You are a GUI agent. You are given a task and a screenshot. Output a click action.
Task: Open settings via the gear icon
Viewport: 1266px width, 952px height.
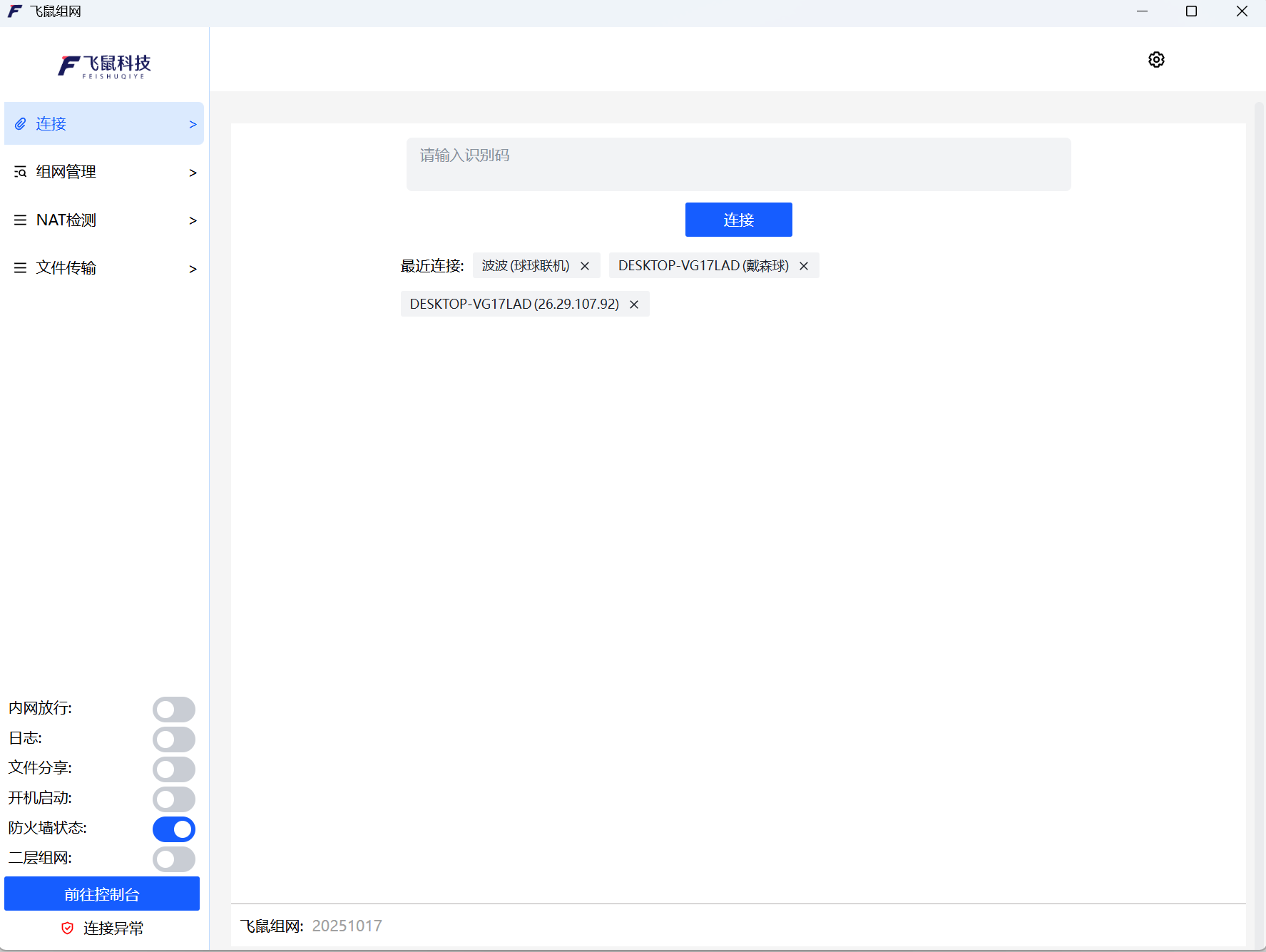point(1156,60)
